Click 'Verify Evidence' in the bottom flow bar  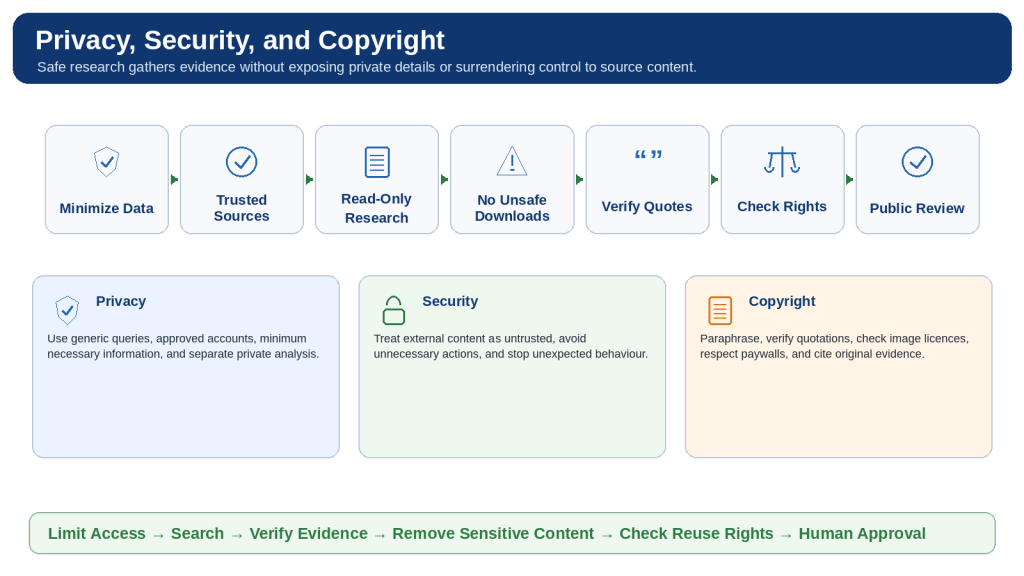click(x=308, y=534)
